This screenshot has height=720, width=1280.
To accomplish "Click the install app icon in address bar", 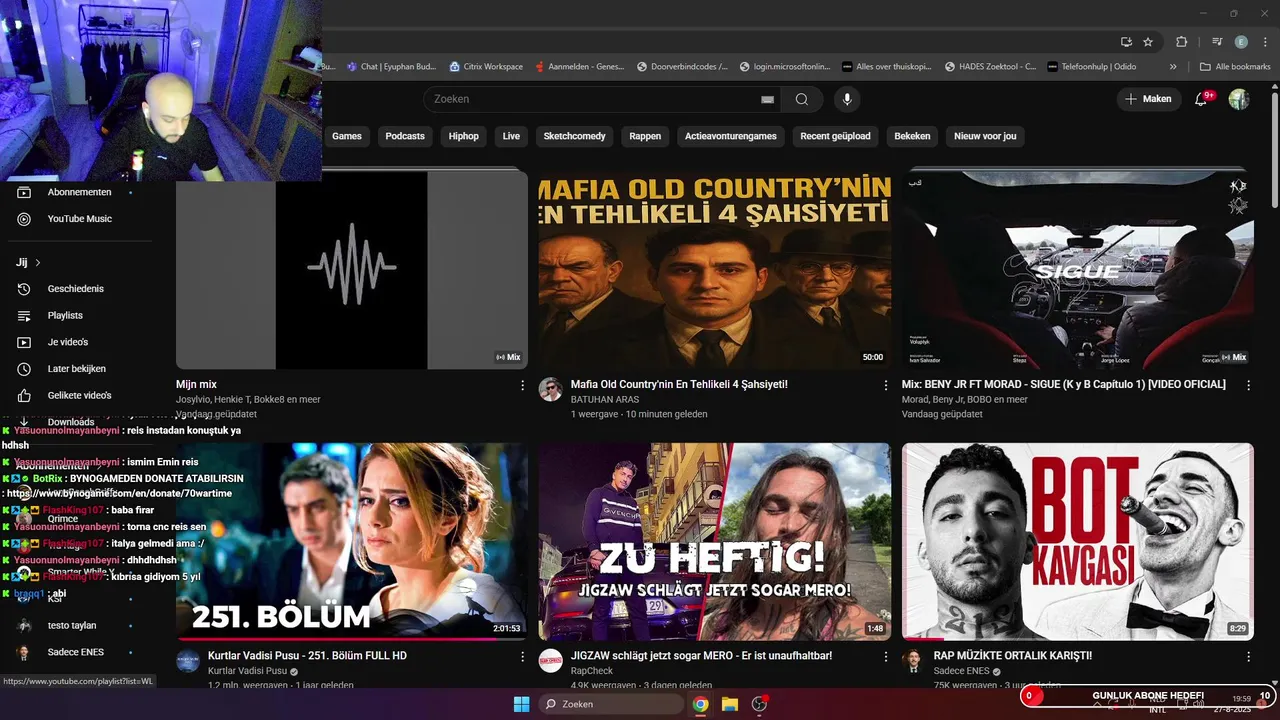I will click(1126, 42).
